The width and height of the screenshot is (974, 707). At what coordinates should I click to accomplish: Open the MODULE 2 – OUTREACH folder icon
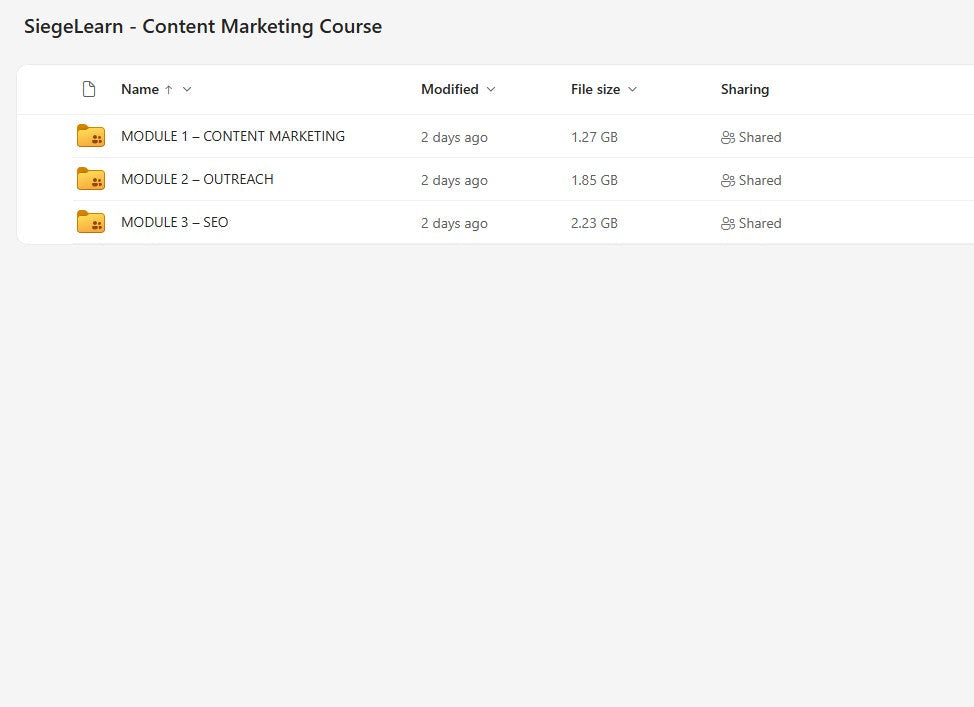(x=91, y=178)
